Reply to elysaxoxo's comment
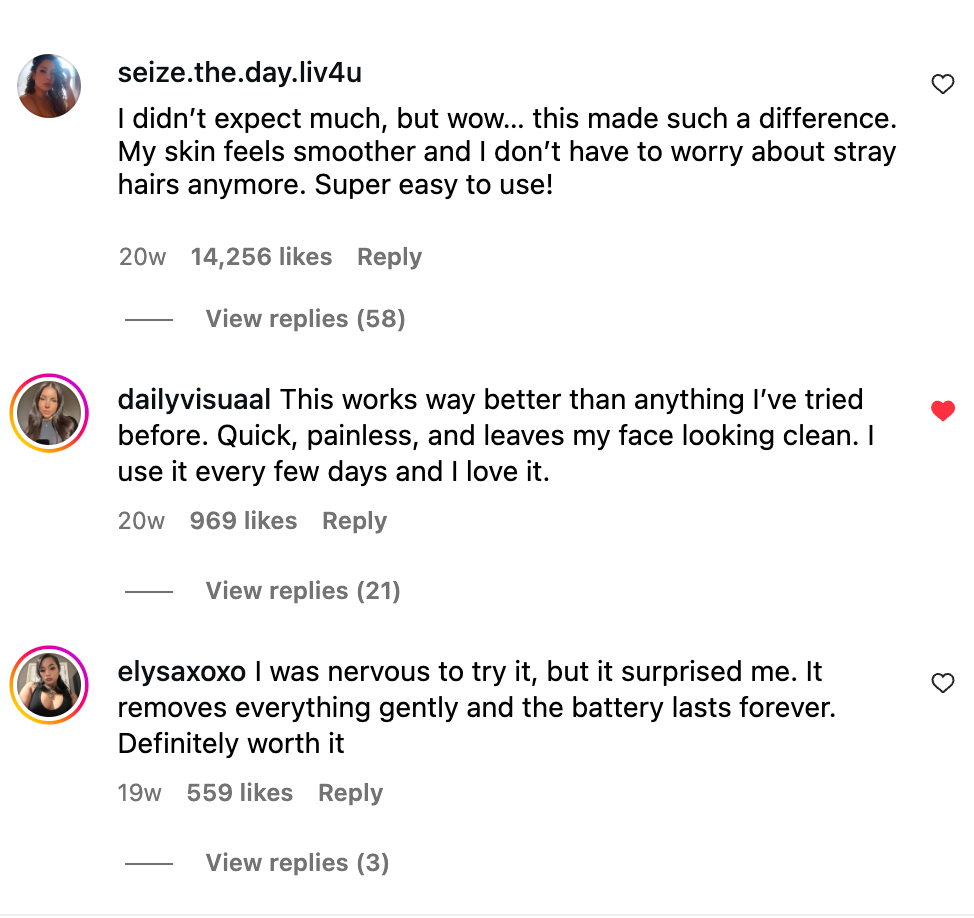The width and height of the screenshot is (974, 918). [x=350, y=793]
